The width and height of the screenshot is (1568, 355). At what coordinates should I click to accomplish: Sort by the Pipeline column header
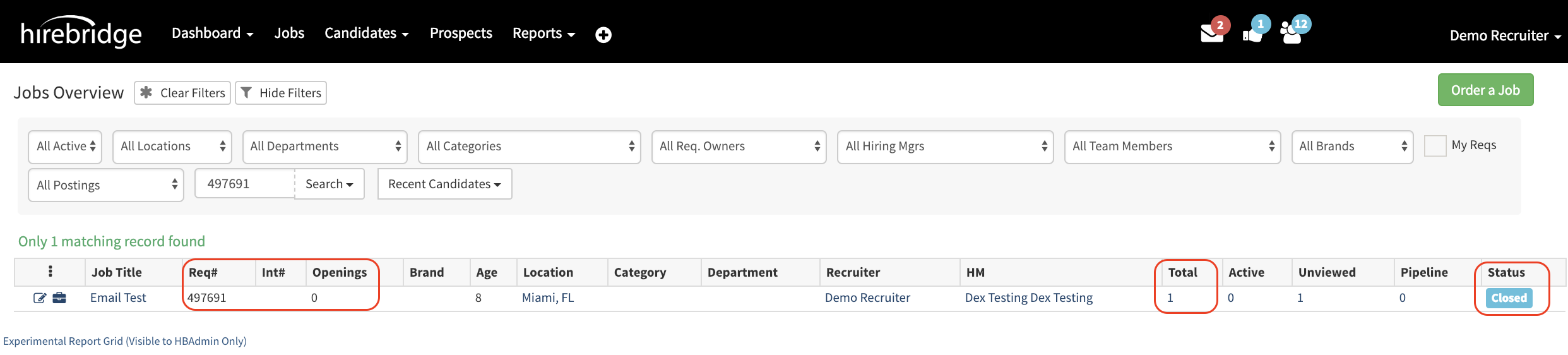[1424, 272]
